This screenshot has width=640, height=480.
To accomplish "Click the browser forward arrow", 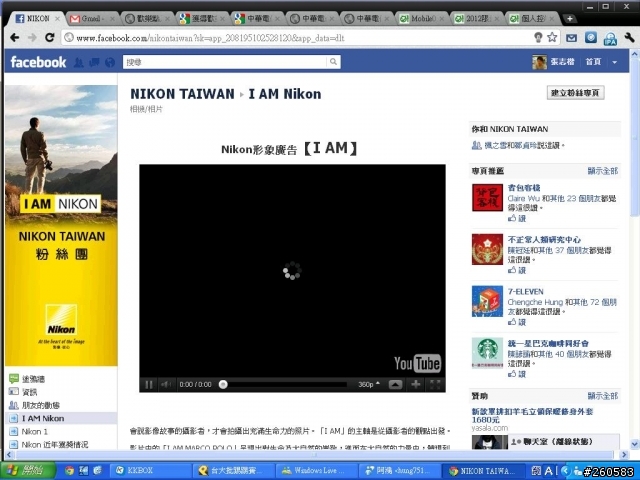I will point(32,38).
